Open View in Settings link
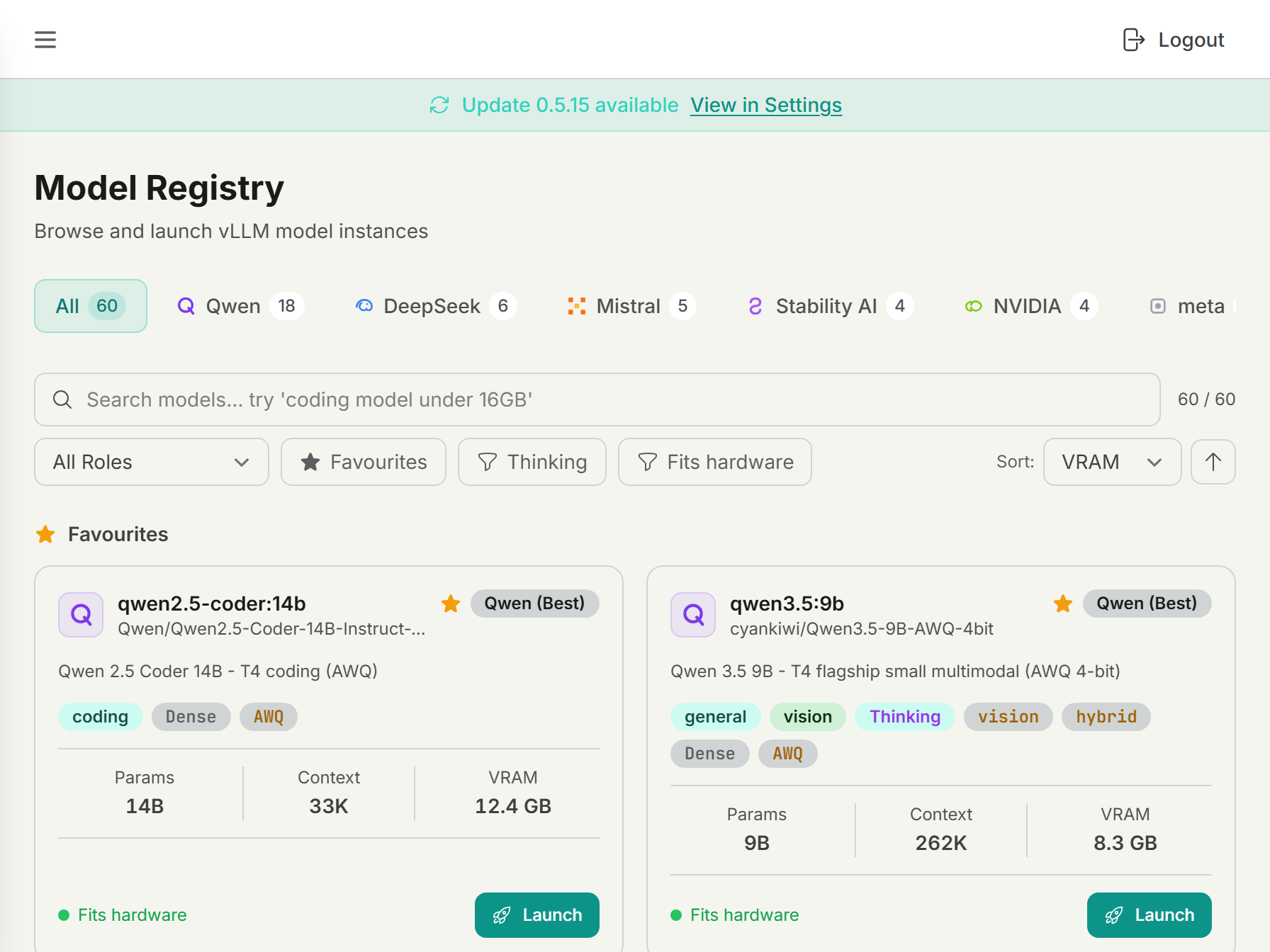The width and height of the screenshot is (1270, 952). point(765,105)
